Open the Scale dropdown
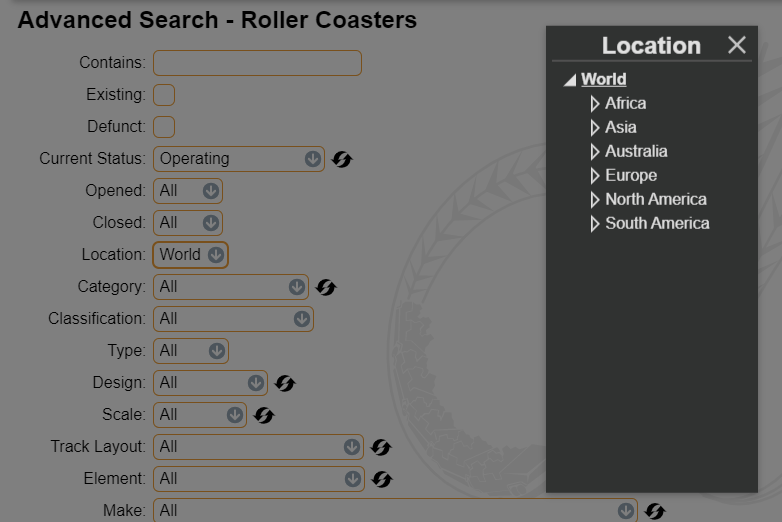Viewport: 782px width, 522px height. (200, 415)
